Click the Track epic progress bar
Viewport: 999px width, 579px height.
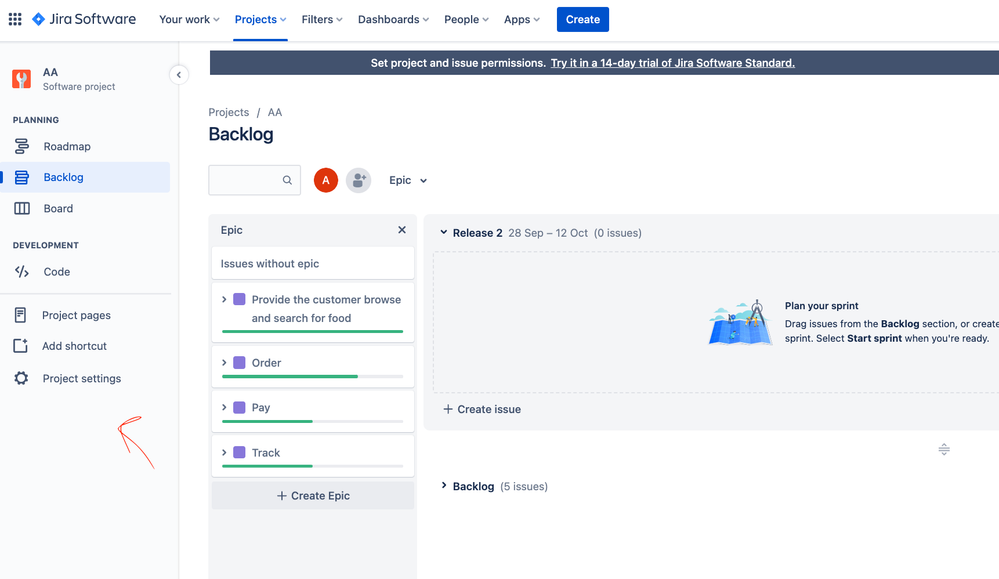(313, 466)
